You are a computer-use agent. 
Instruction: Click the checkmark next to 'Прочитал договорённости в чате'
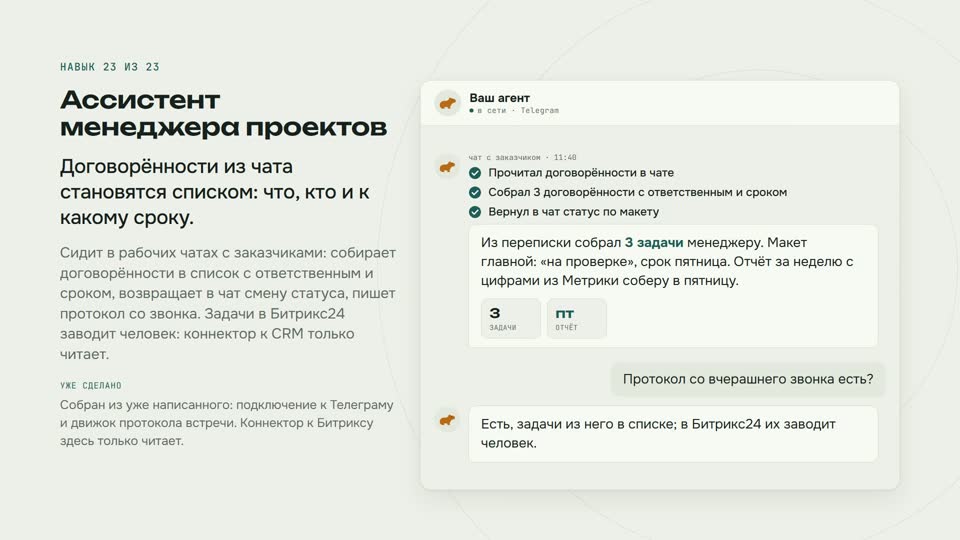[474, 173]
